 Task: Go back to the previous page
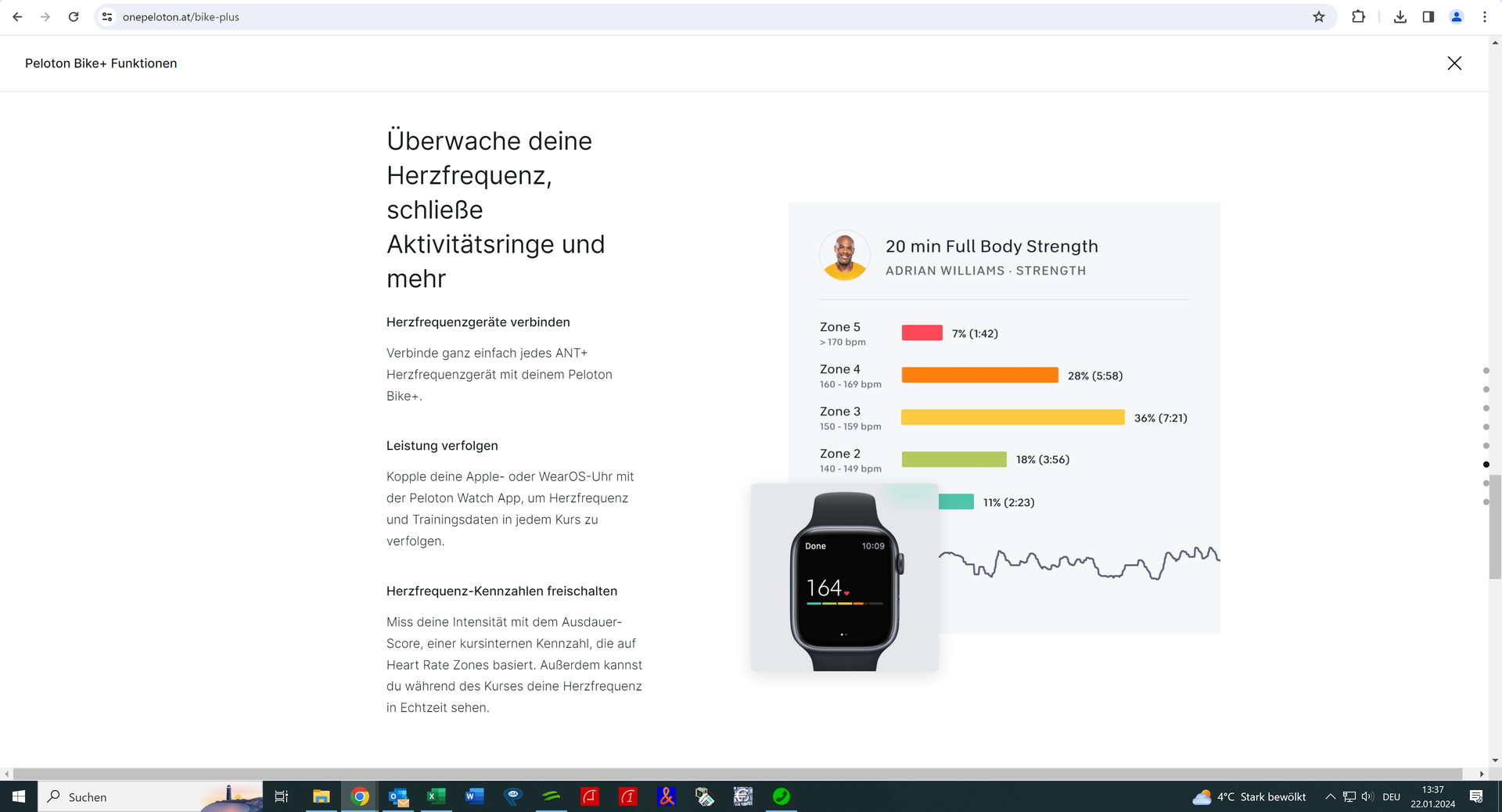pos(17,16)
